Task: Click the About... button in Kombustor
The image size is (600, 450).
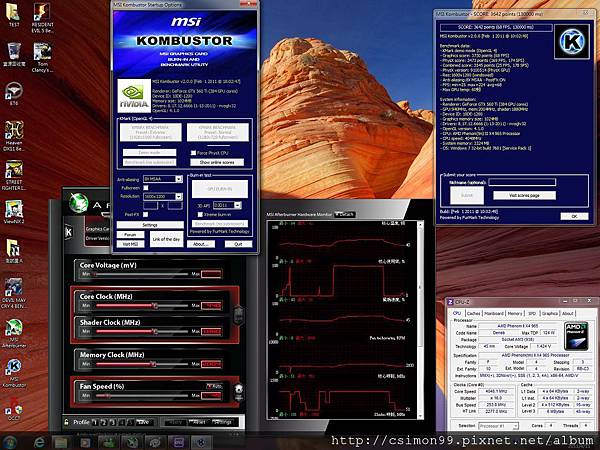Action: (201, 244)
